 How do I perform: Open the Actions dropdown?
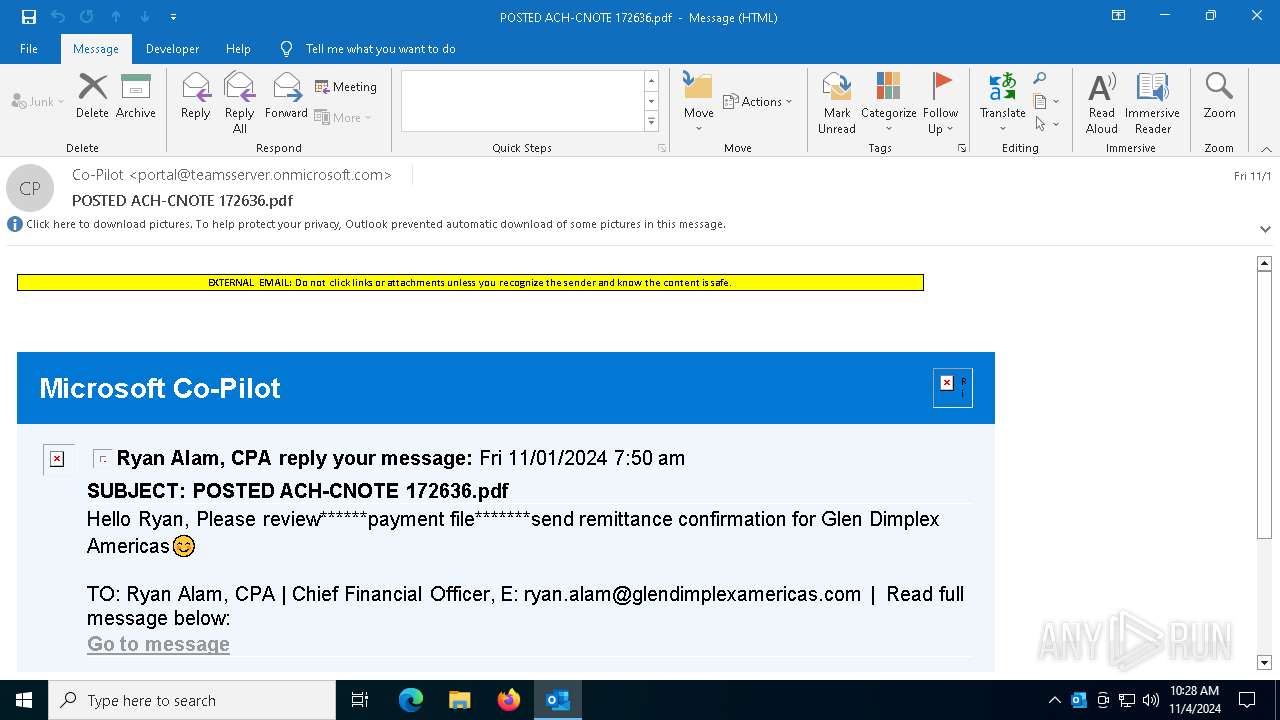(x=757, y=102)
